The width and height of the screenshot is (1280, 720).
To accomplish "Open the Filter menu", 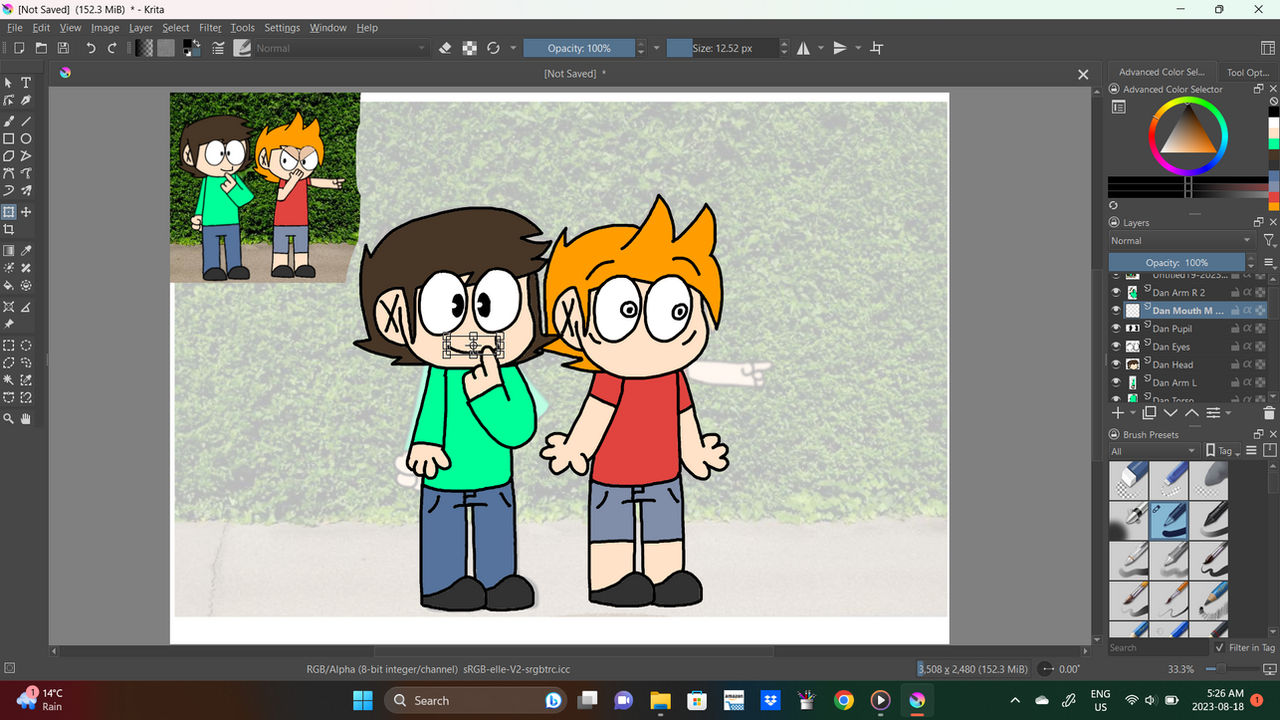I will (210, 28).
